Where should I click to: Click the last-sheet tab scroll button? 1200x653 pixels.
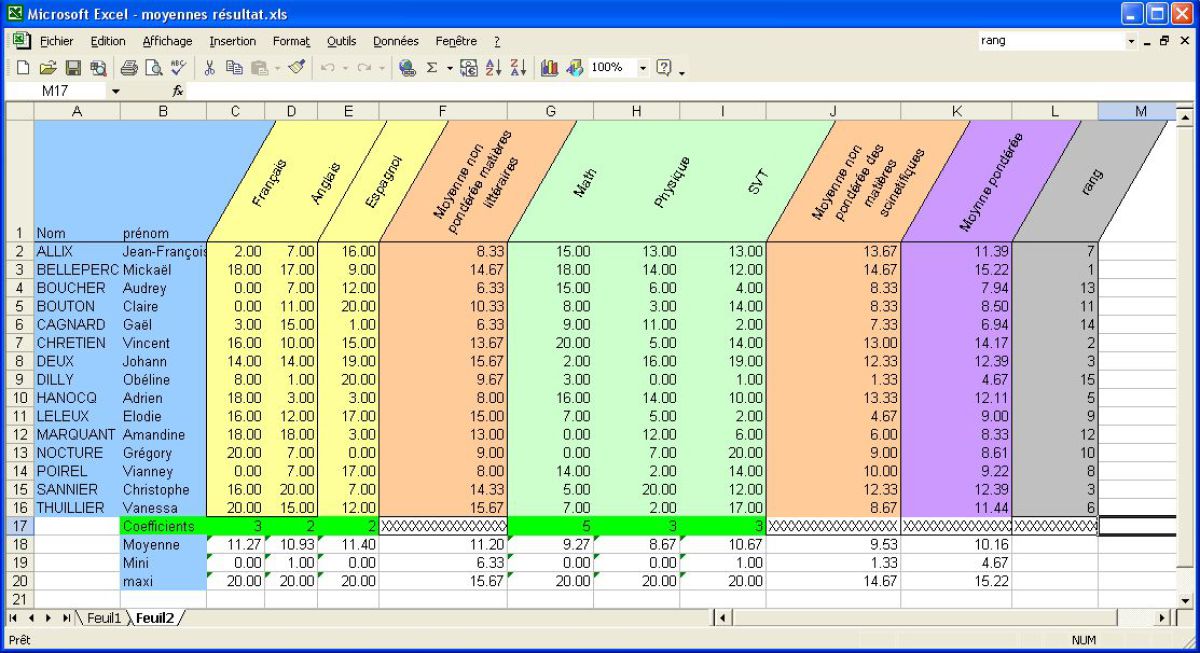coord(68,618)
